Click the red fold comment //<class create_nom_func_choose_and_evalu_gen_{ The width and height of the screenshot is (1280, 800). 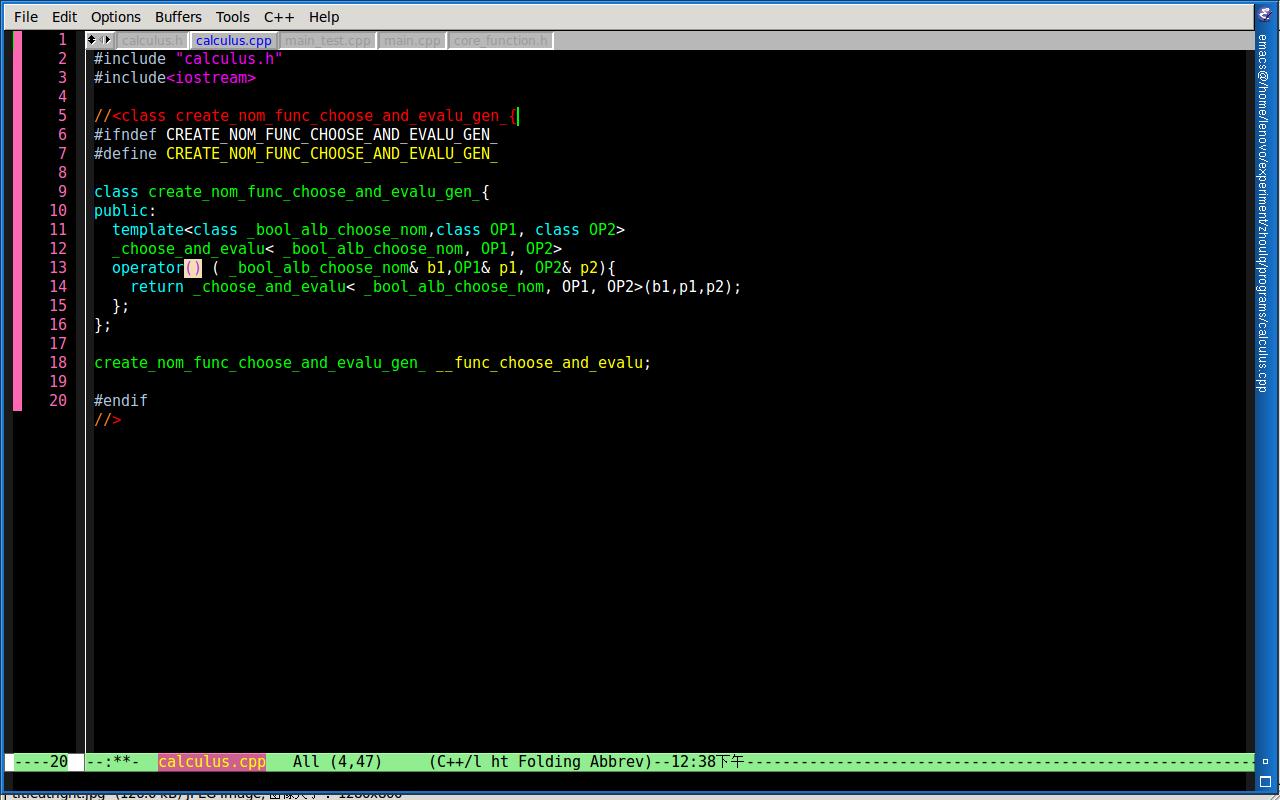pyautogui.click(x=305, y=115)
